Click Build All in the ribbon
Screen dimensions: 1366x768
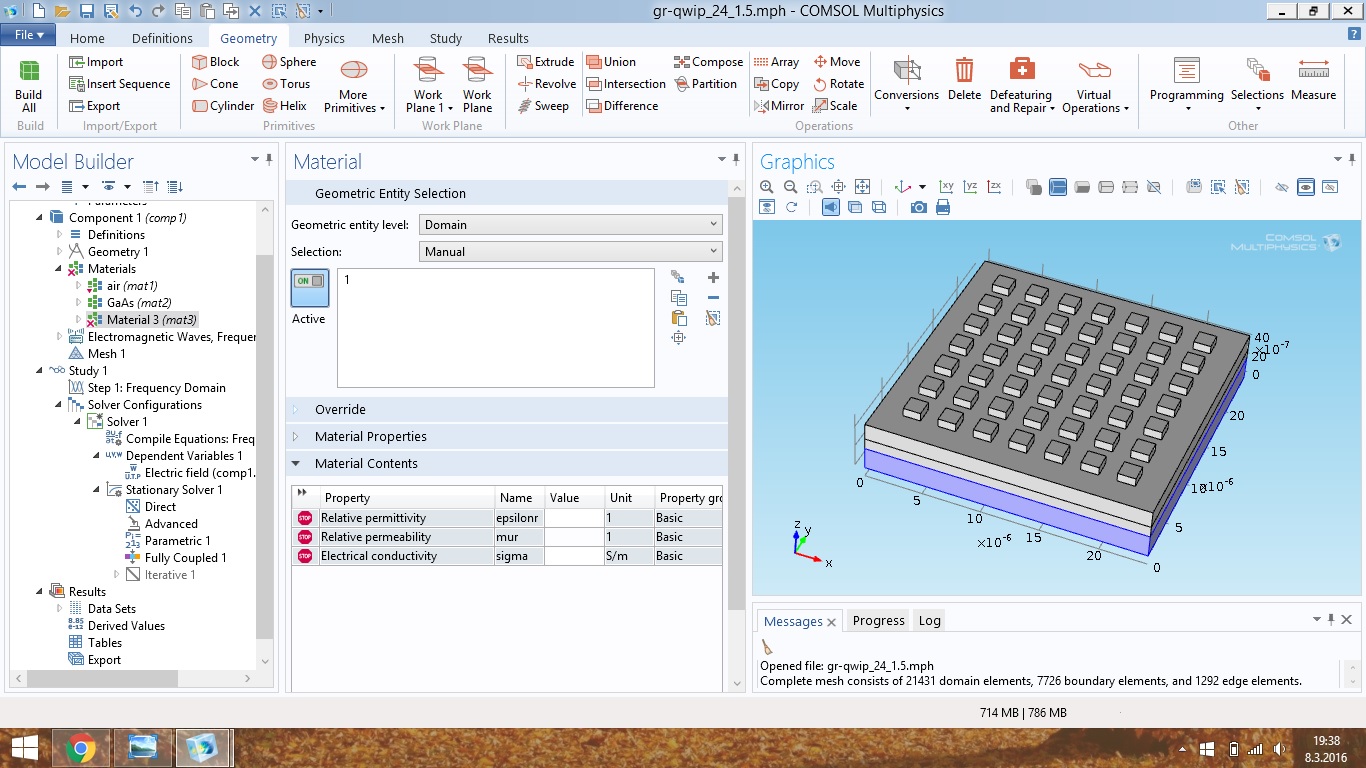[x=29, y=86]
